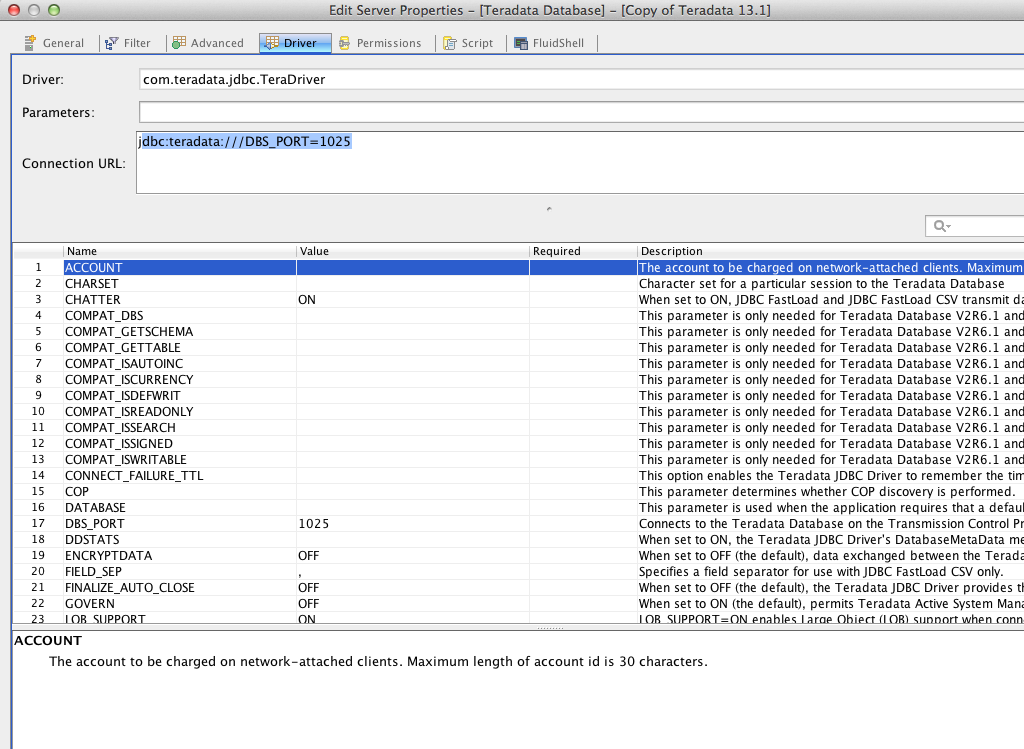The height and width of the screenshot is (749, 1024).
Task: Select the COMPAT_ISWRITABLE row
Action: (519, 460)
